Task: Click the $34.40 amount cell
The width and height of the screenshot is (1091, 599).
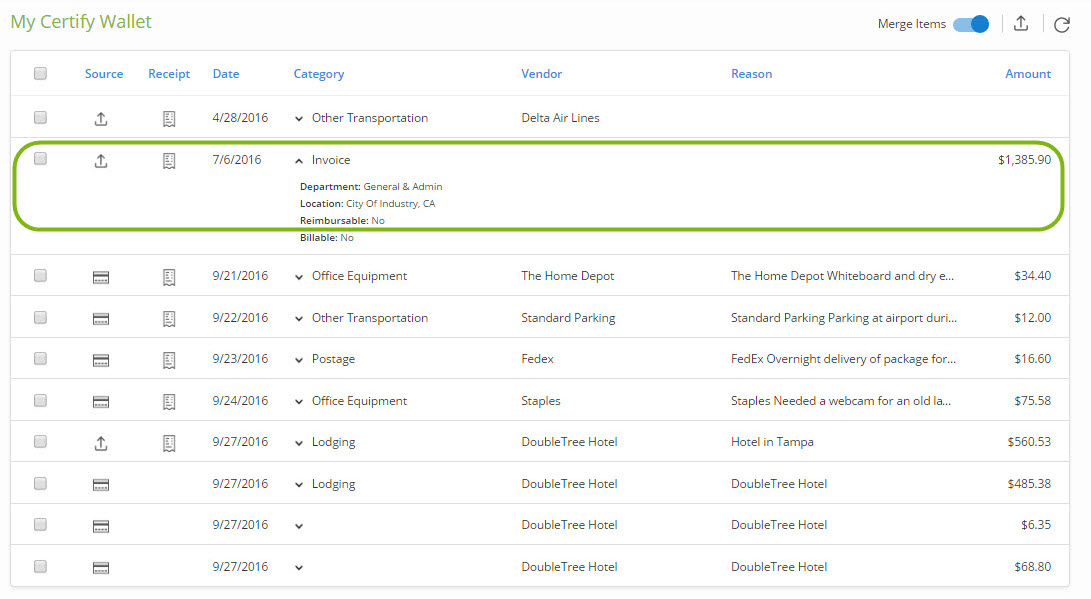Action: (1033, 275)
